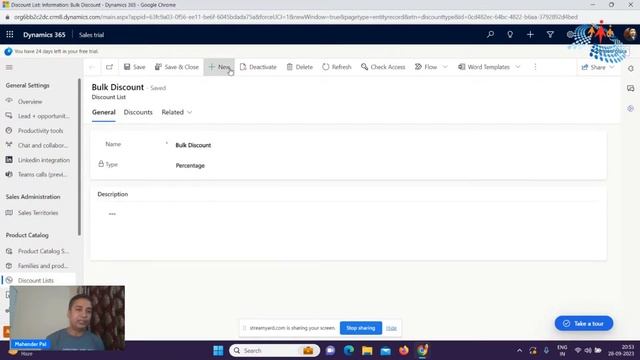
Task: Go back using the back arrow
Action: click(x=92, y=67)
